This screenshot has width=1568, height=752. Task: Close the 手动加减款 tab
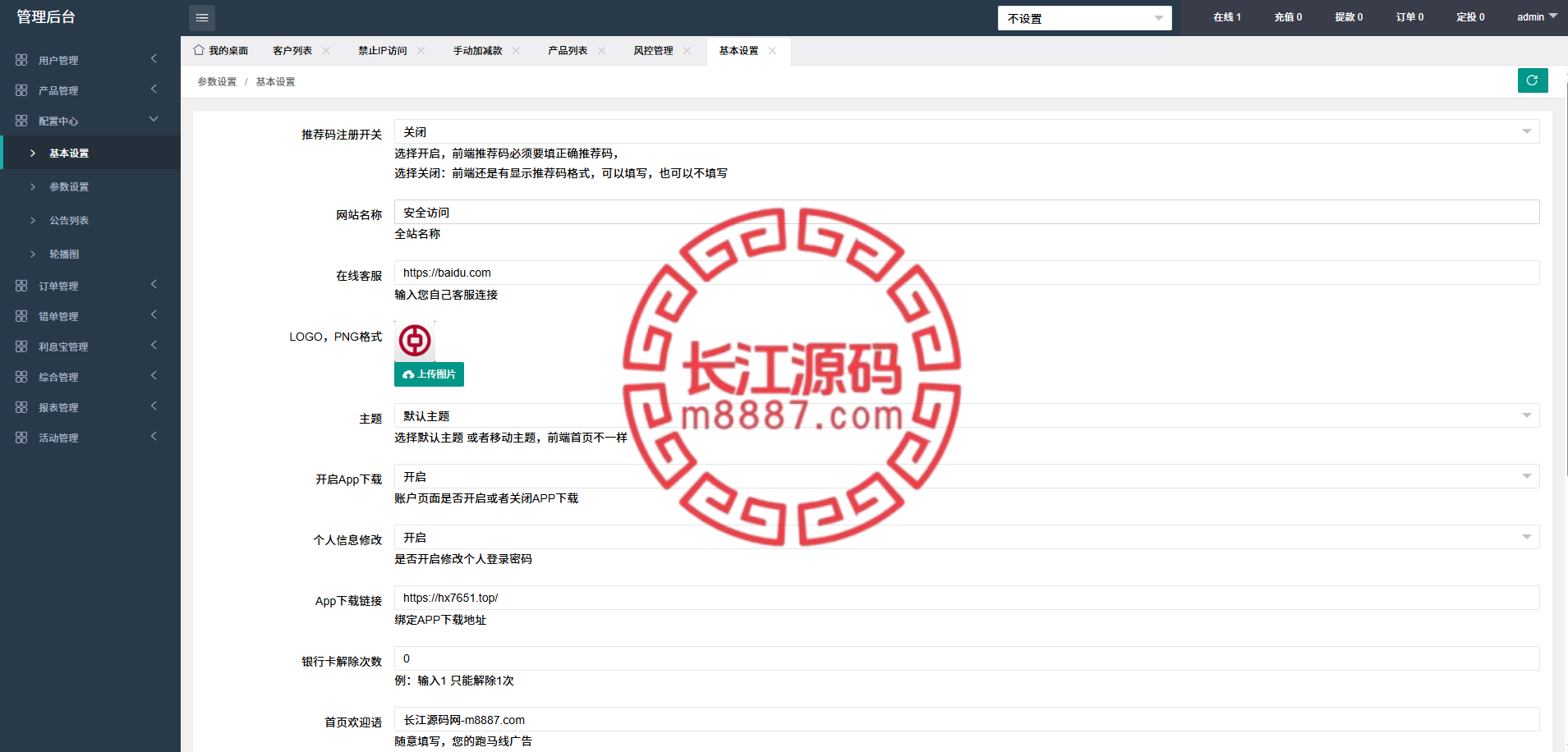517,51
